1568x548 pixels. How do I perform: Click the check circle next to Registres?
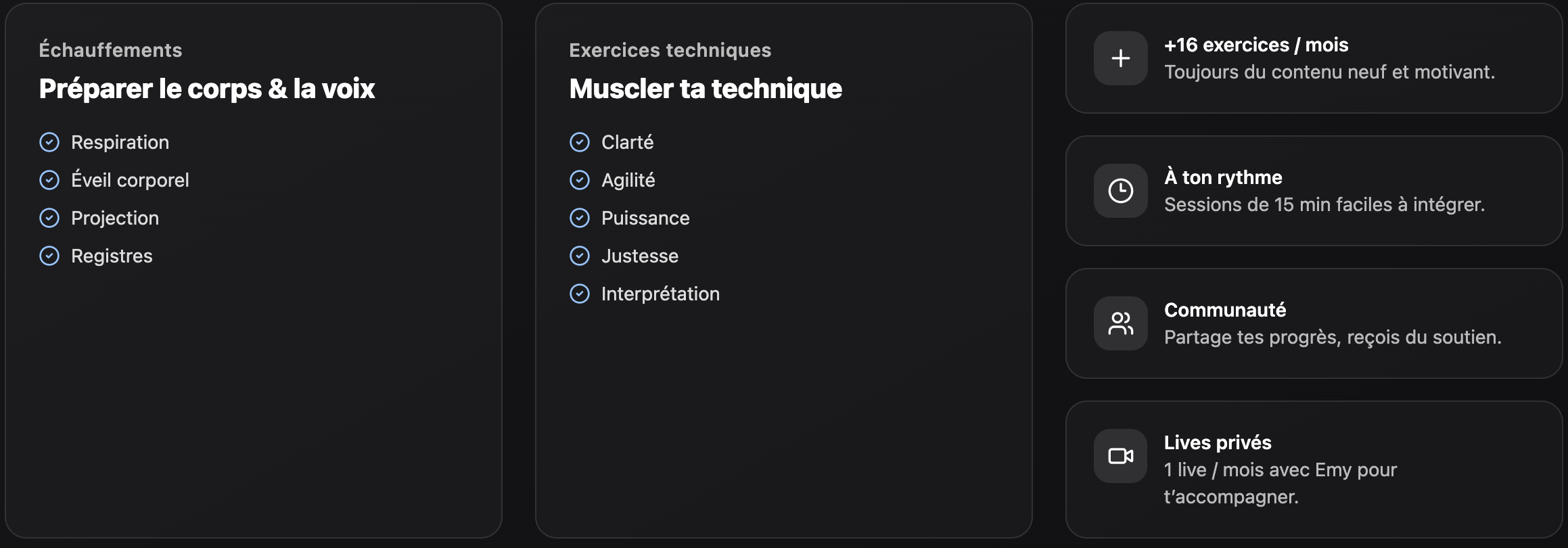[x=49, y=256]
